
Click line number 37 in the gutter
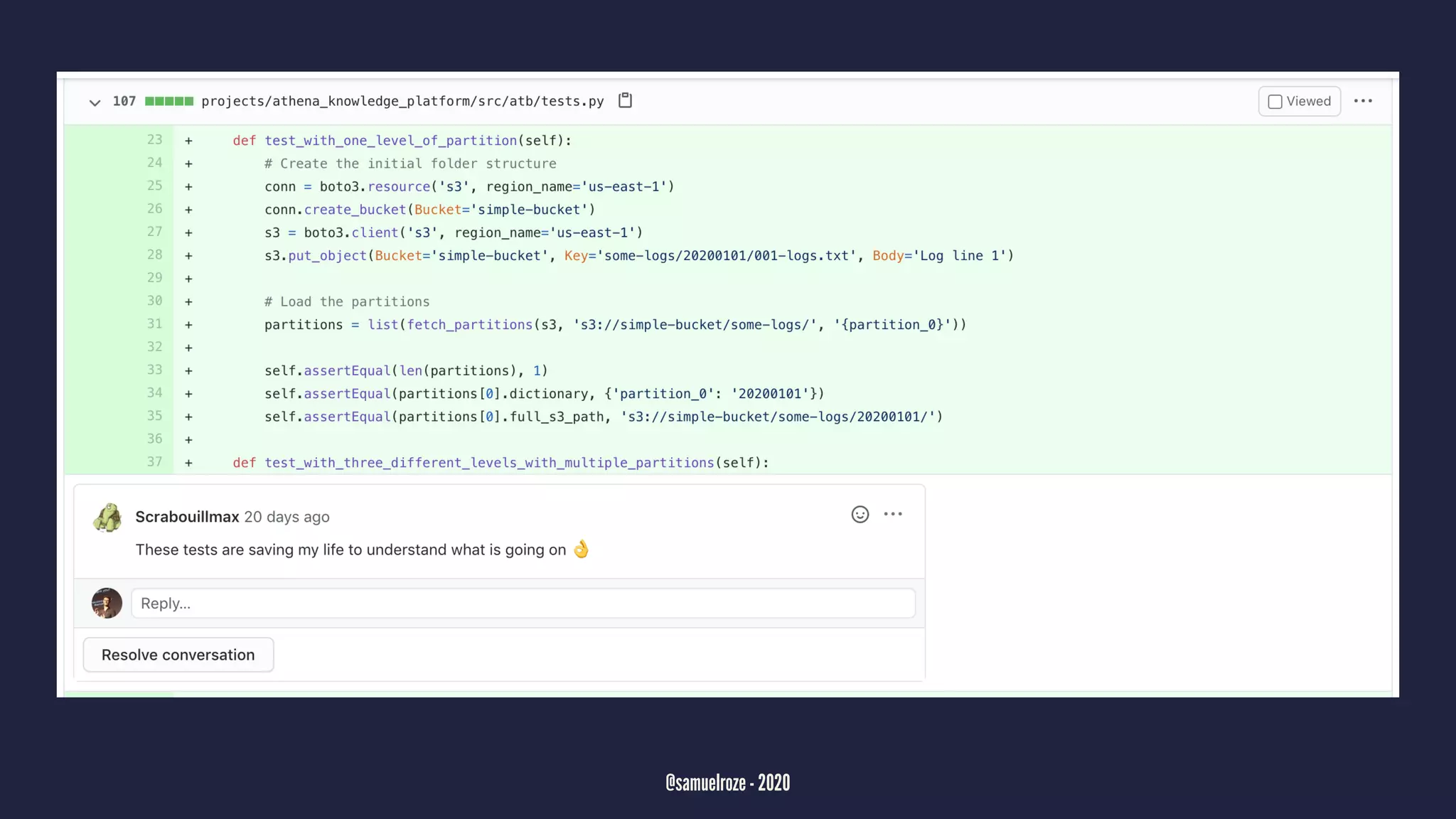click(154, 462)
